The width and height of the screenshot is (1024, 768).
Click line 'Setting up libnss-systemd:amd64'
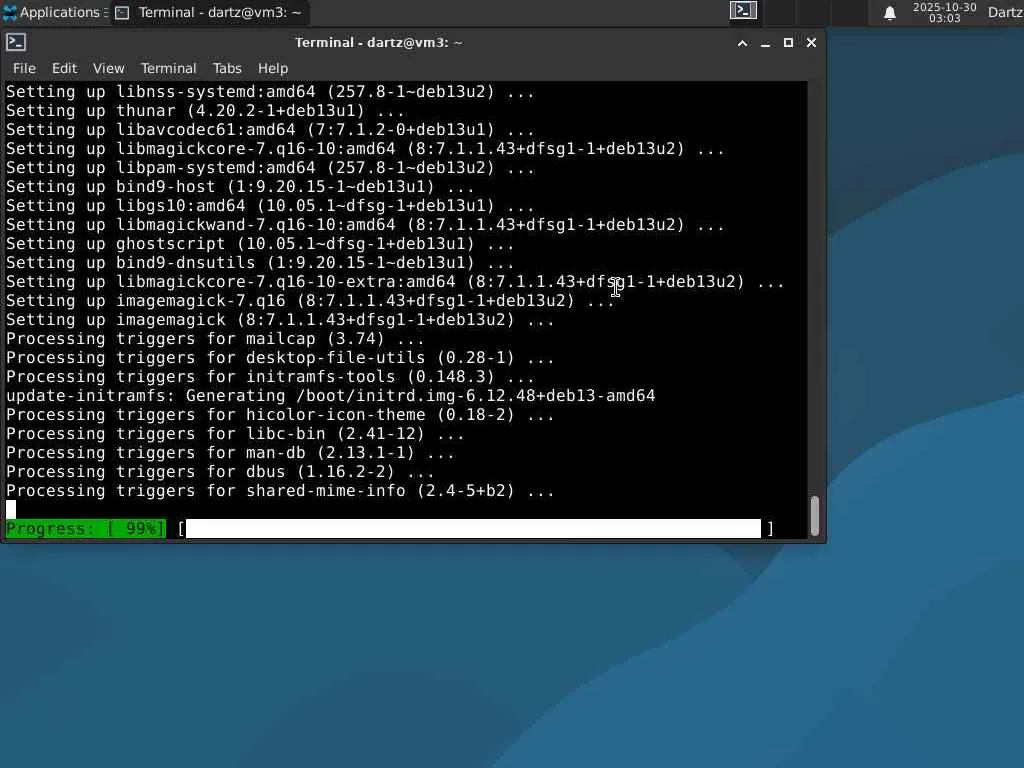270,92
